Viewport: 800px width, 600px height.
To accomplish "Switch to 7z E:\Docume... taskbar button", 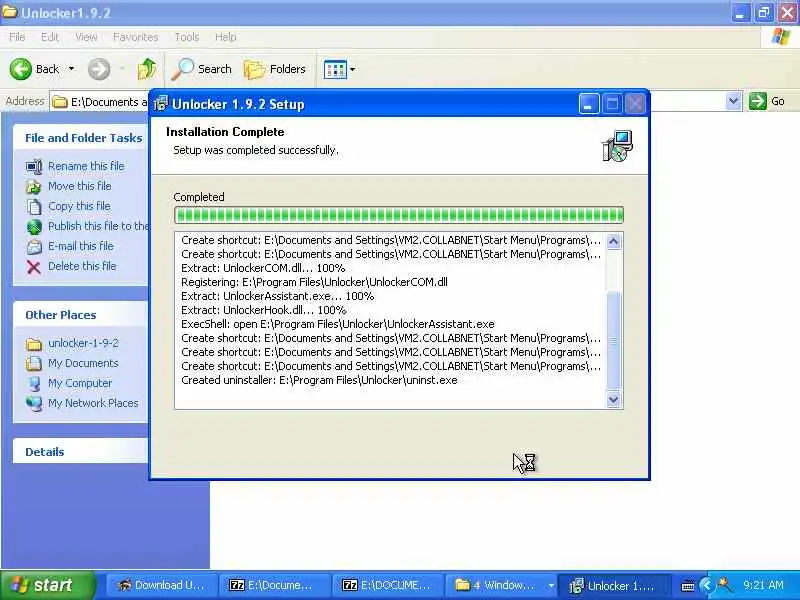I will (x=274, y=585).
